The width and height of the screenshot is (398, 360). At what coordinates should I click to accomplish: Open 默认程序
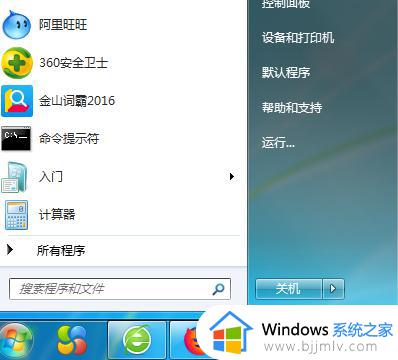tap(286, 72)
